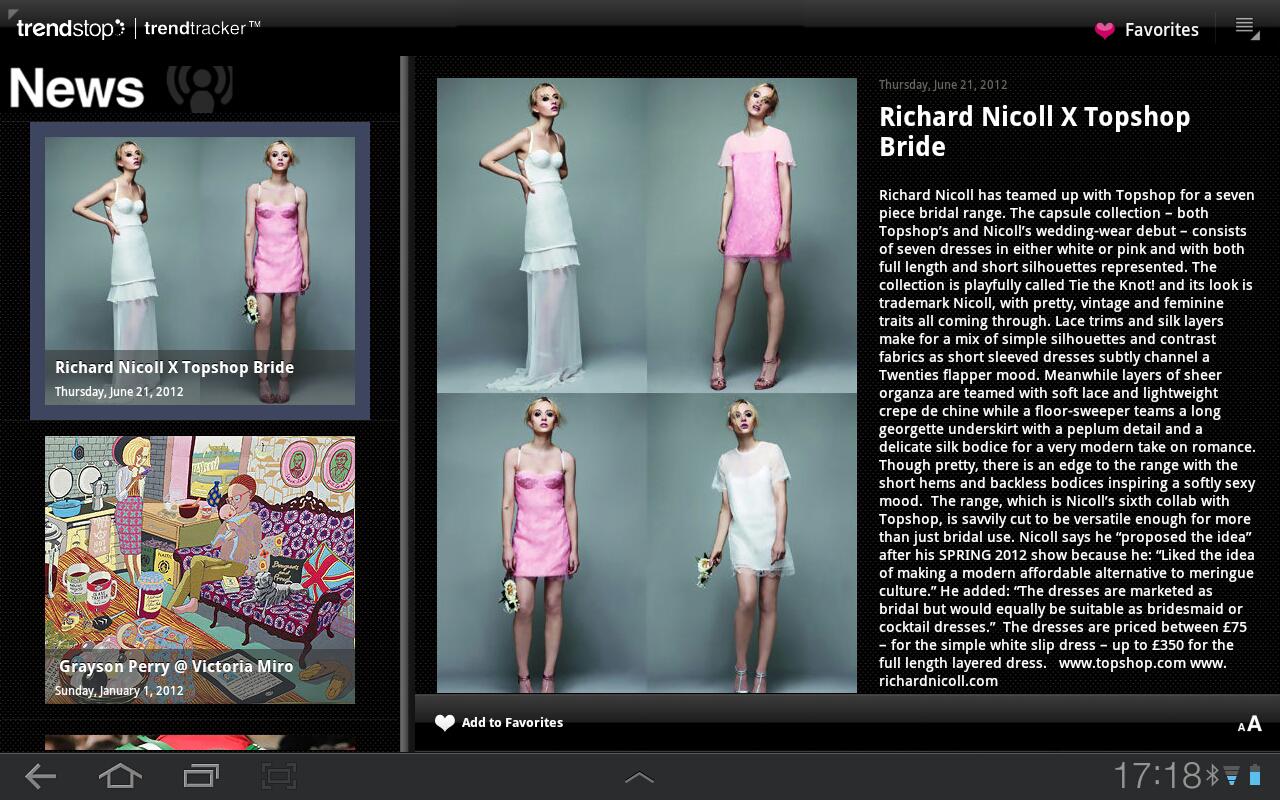This screenshot has height=800, width=1280.
Task: Click the Favorites label in header
Action: pyautogui.click(x=1161, y=30)
